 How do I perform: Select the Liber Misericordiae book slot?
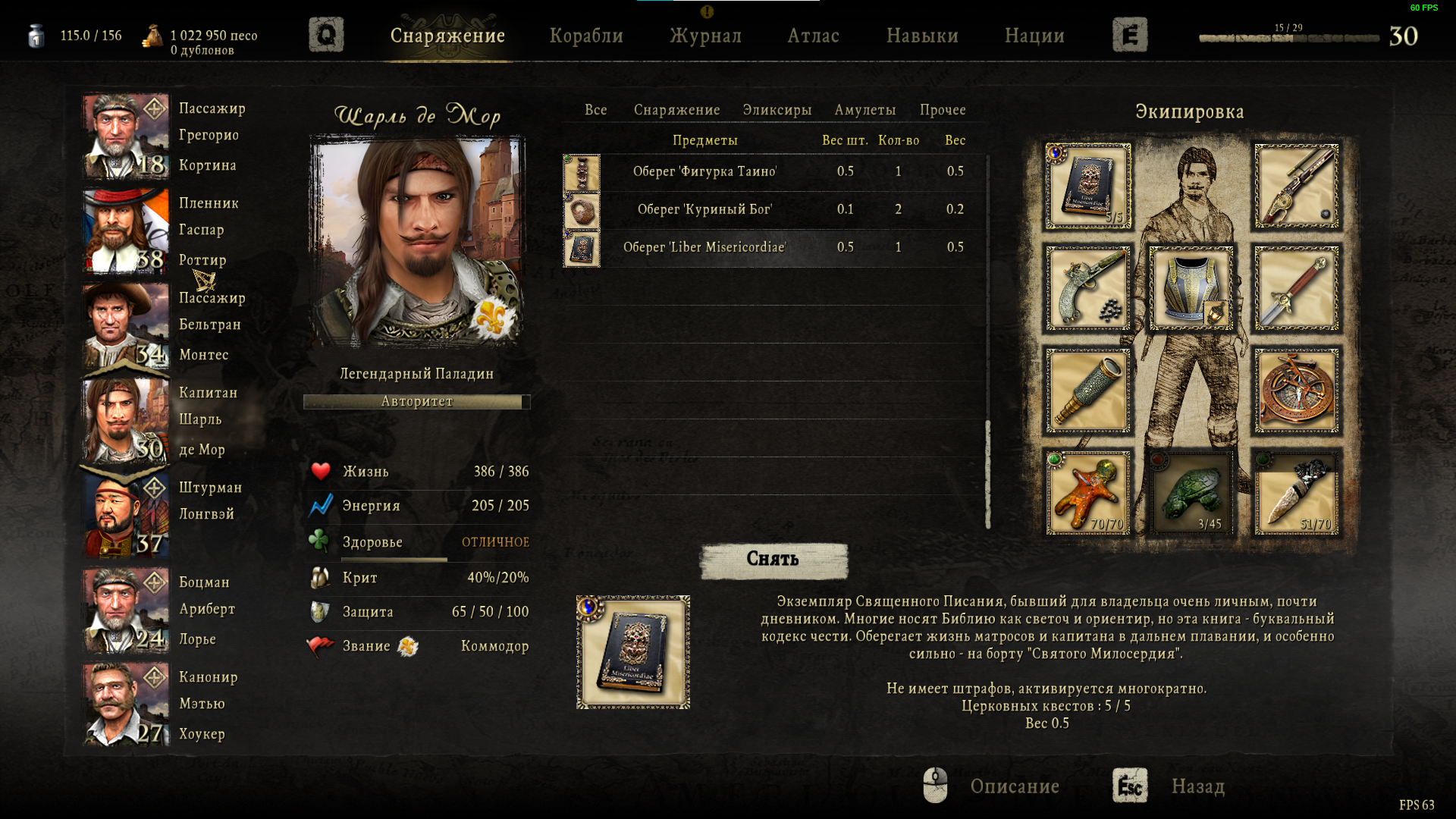coord(1087,186)
